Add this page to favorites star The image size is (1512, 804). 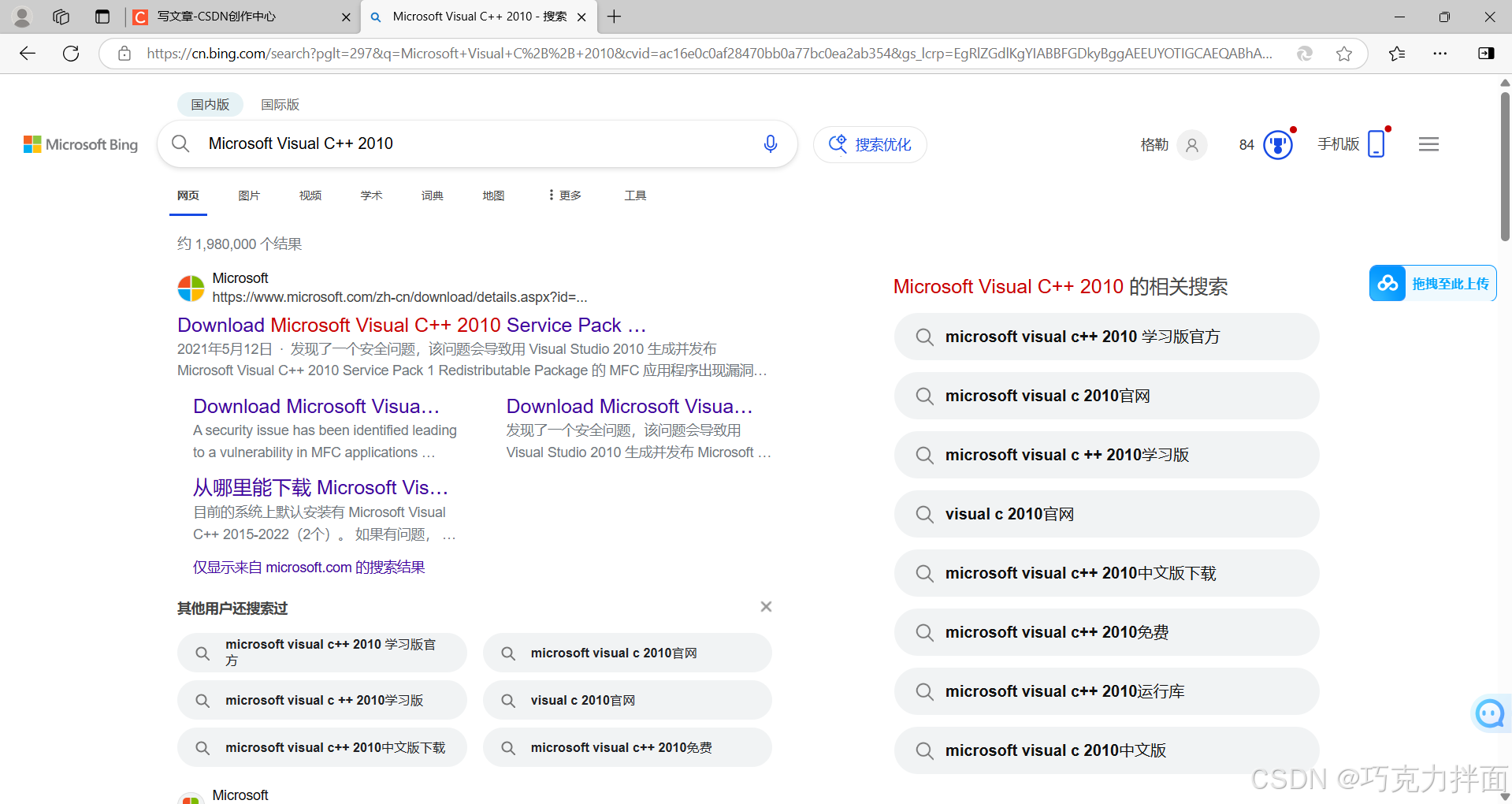click(1344, 54)
